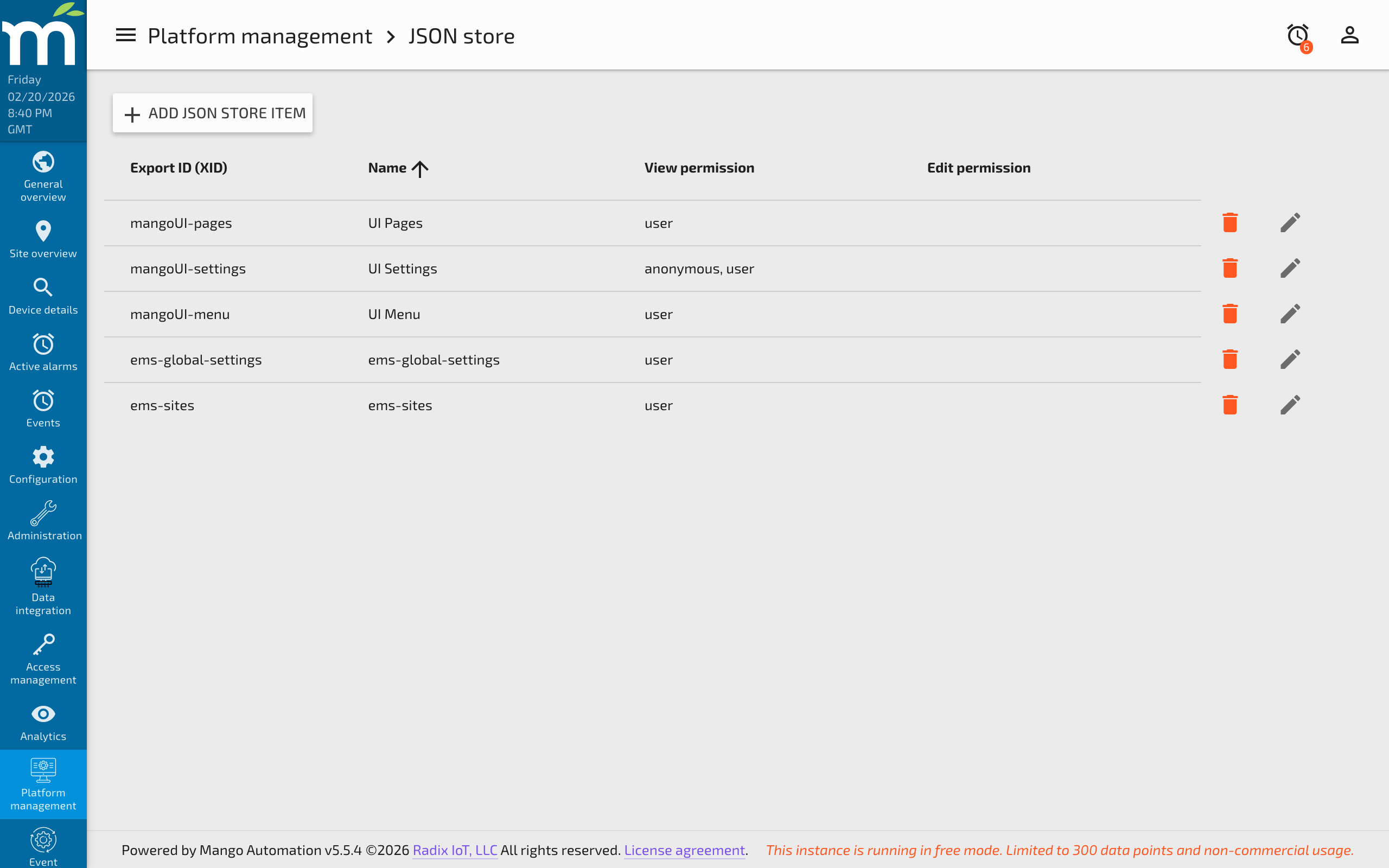Open the user account icon

(x=1349, y=35)
